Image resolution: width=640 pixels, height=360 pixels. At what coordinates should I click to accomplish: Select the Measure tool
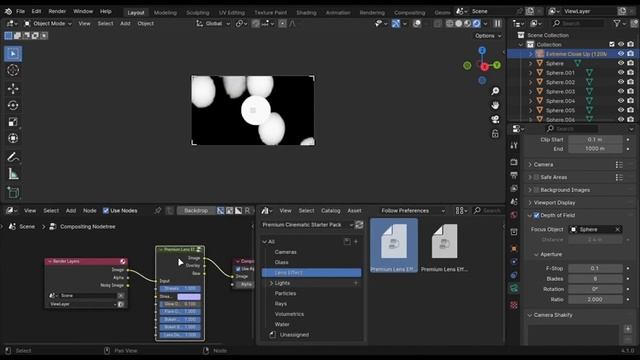[13, 174]
